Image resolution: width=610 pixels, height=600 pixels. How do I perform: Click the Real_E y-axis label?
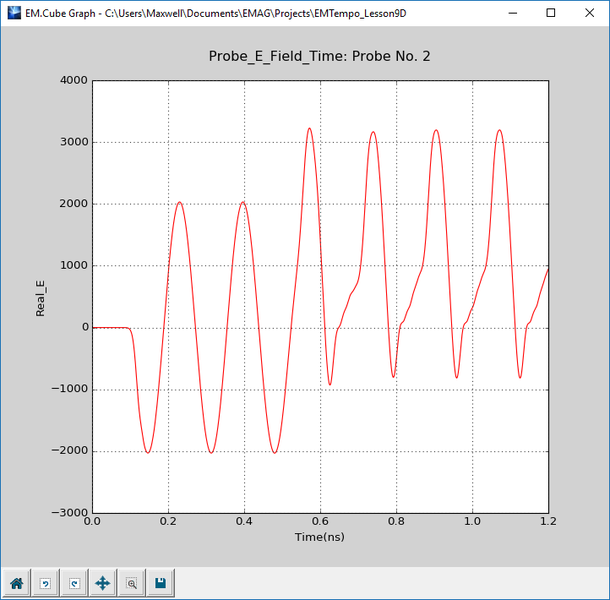41,296
